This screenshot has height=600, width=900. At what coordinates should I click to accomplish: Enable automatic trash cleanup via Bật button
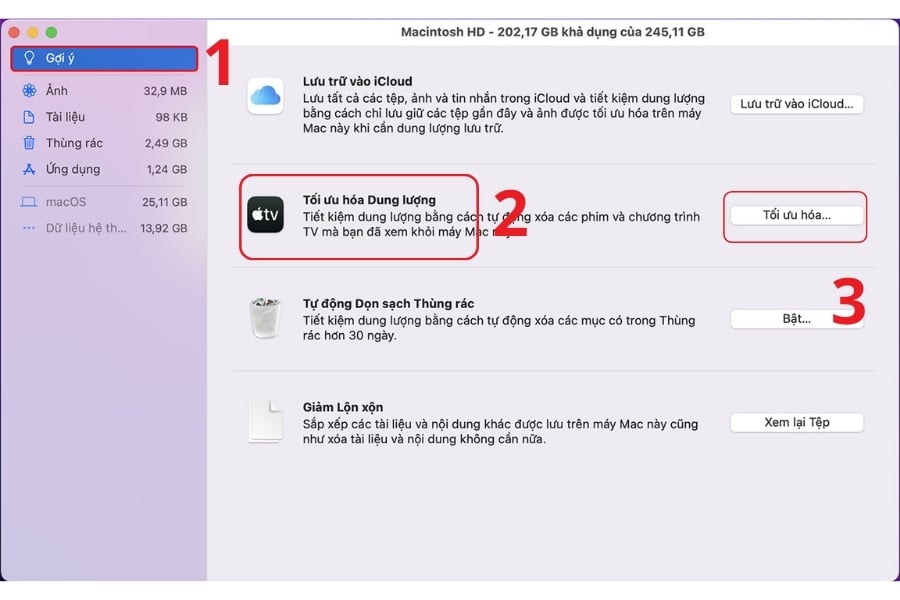pos(797,319)
